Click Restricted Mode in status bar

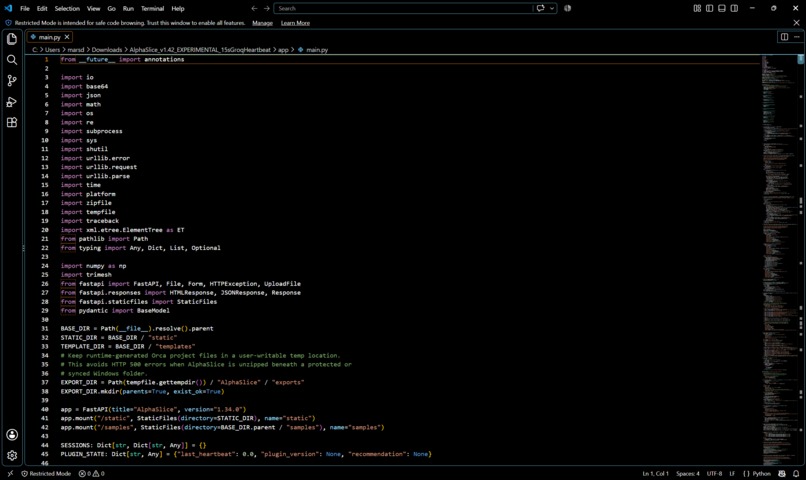[x=46, y=473]
